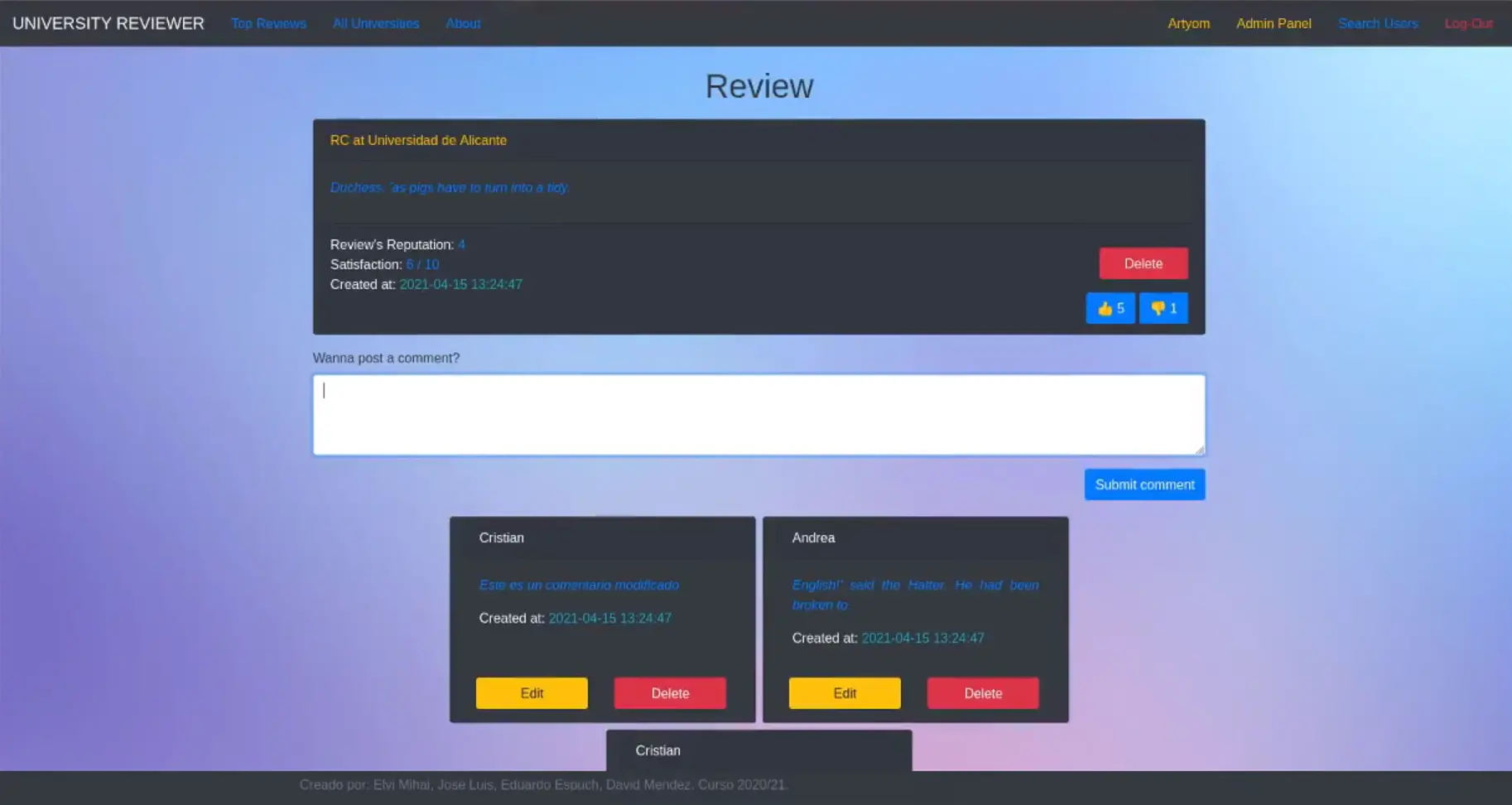1512x805 pixels.
Task: Log out of the account
Action: point(1468,23)
